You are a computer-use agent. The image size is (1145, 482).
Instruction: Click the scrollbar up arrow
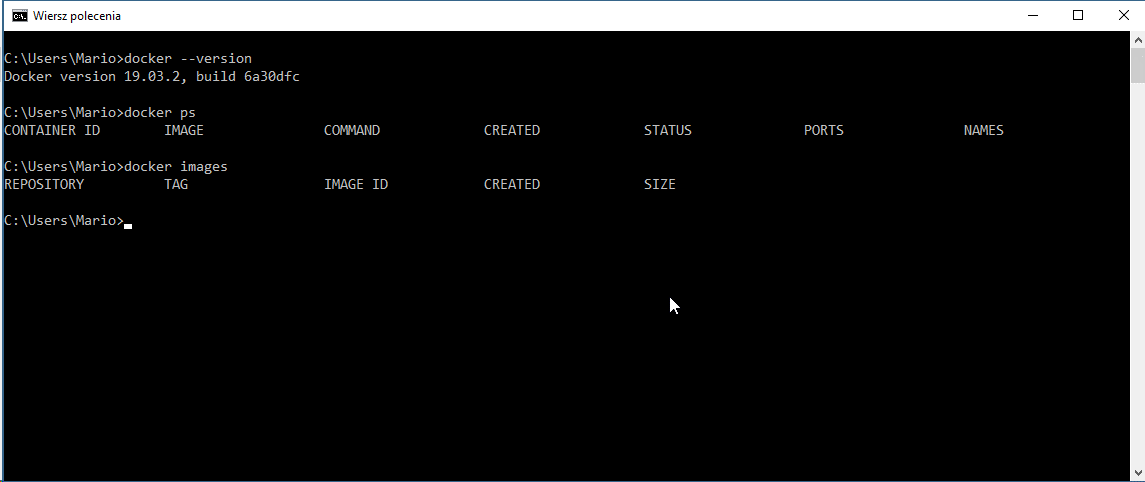(1137, 39)
